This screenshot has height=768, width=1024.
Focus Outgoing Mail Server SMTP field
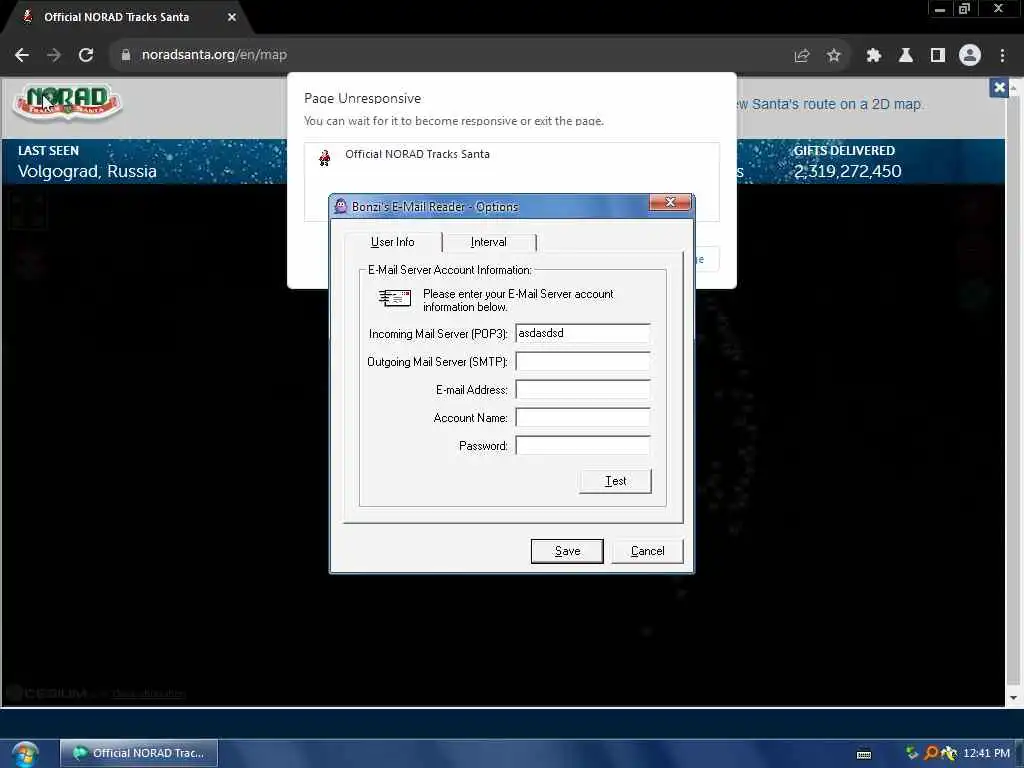click(x=583, y=361)
